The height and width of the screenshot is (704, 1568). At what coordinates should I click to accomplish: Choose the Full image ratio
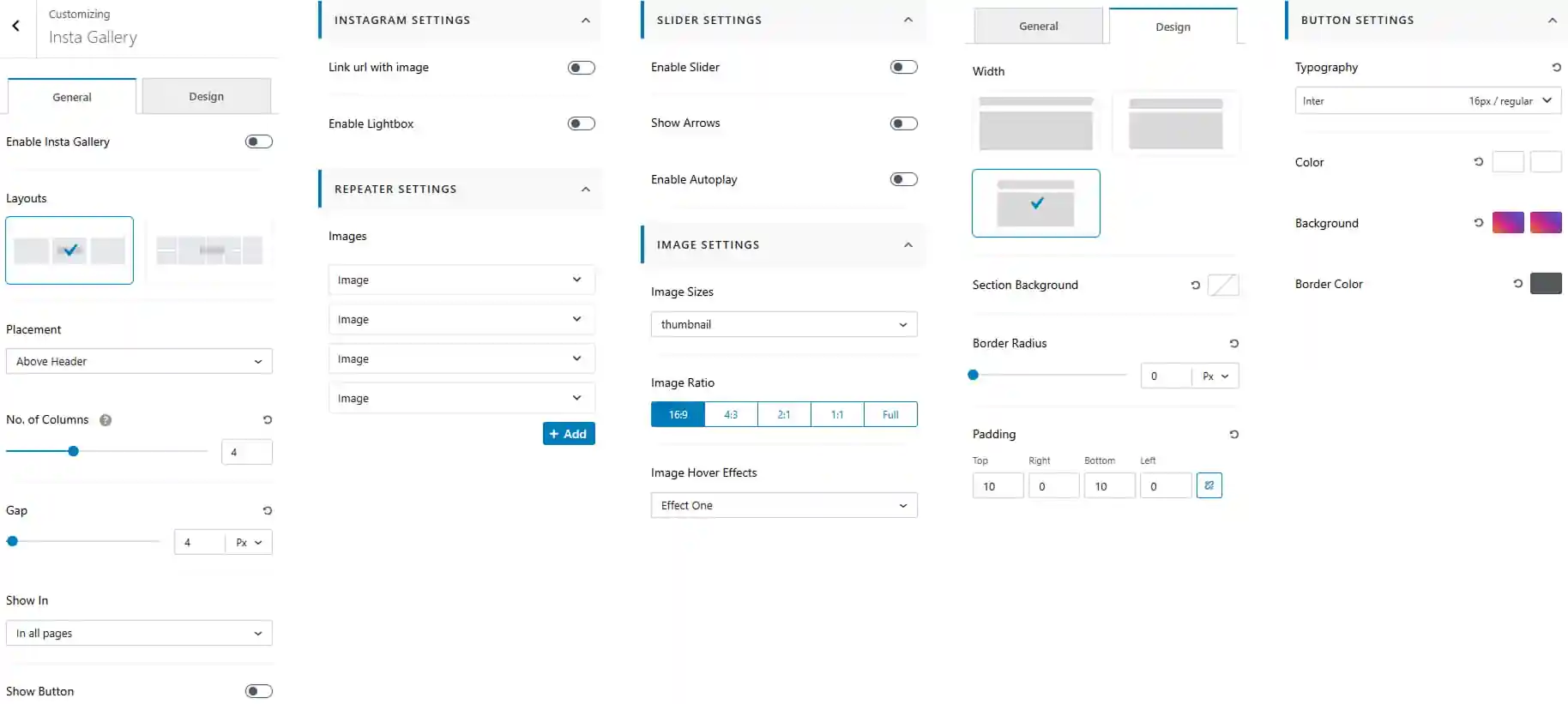890,414
